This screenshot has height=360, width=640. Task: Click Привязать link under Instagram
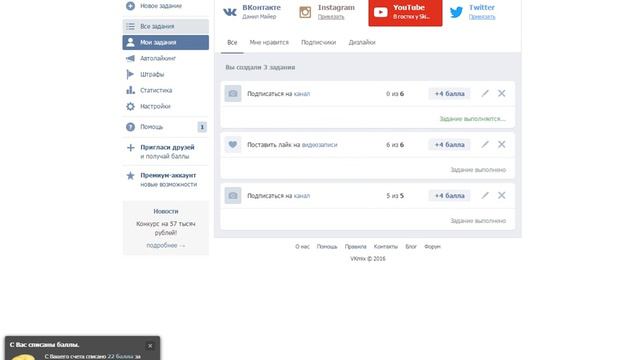click(x=331, y=17)
